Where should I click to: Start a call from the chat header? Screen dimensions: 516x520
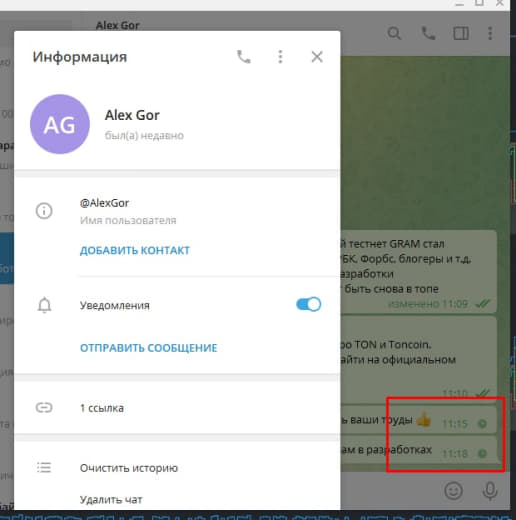[x=428, y=33]
